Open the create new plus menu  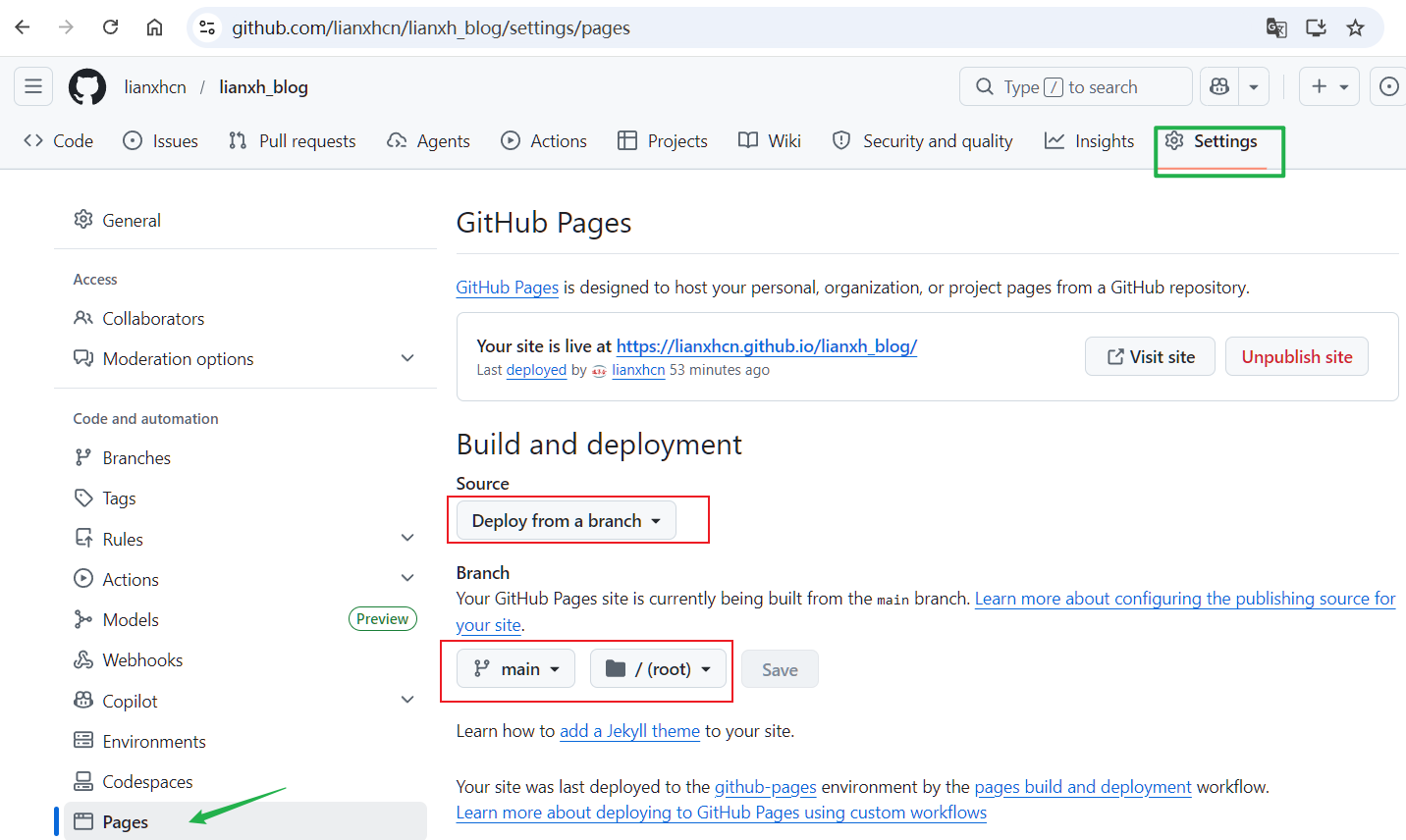coord(1329,86)
